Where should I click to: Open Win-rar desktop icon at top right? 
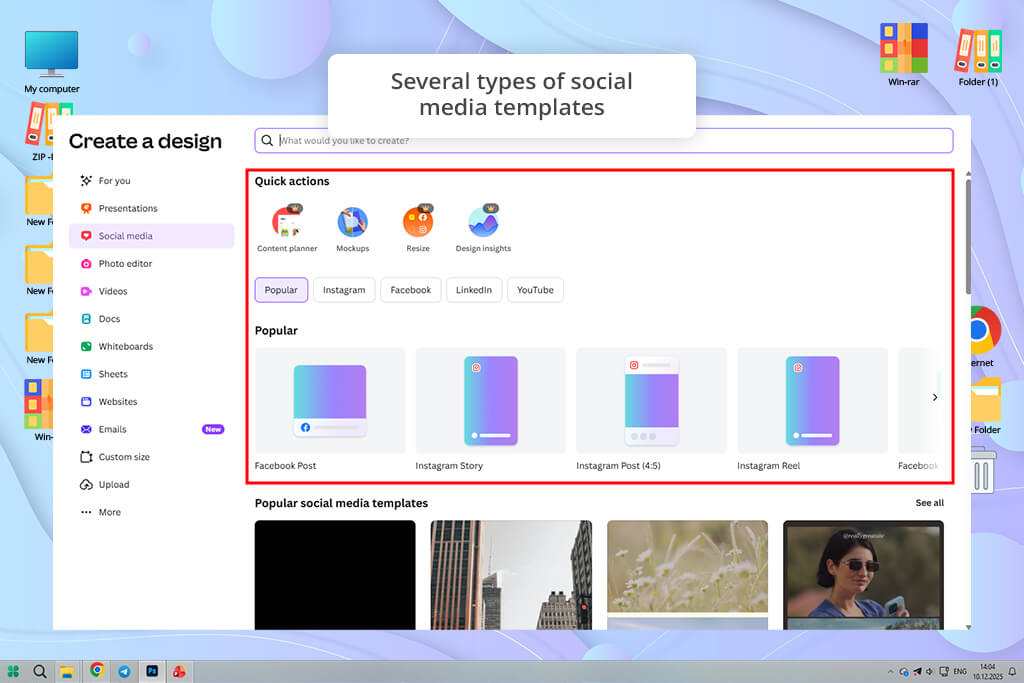pyautogui.click(x=904, y=54)
